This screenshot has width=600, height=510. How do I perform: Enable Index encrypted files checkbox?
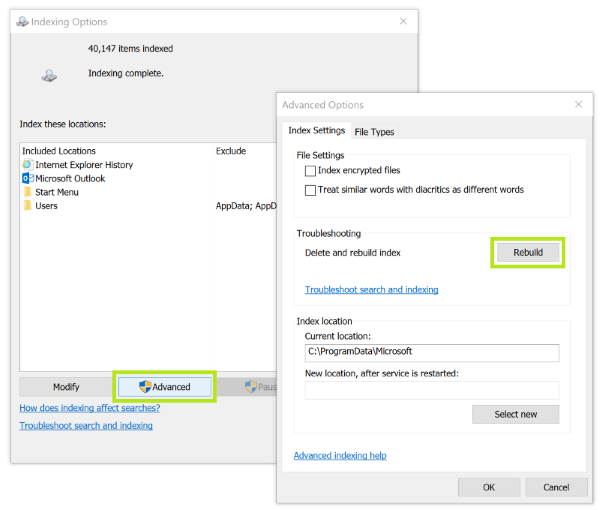pos(310,172)
